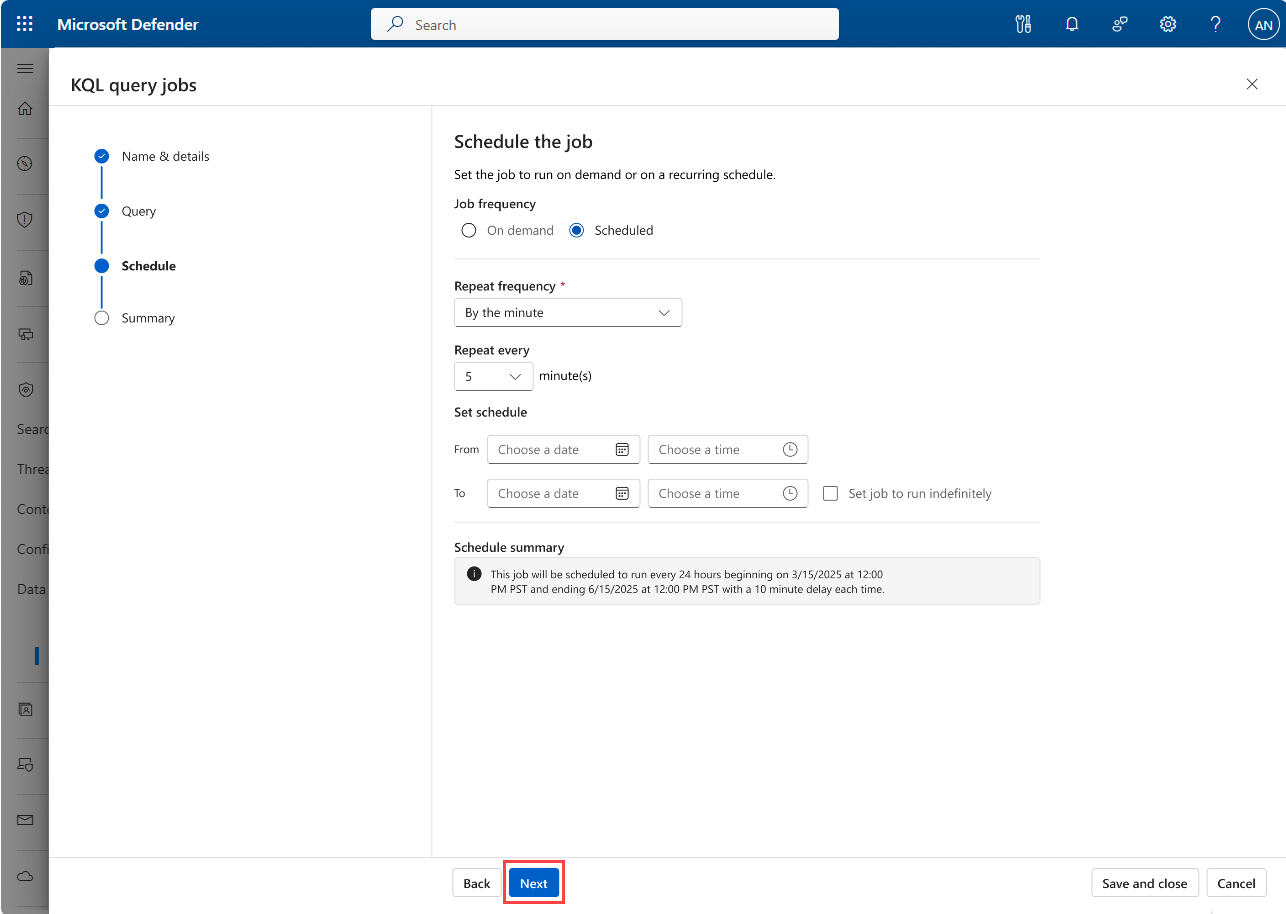1286x914 pixels.
Task: Open the Repeat every minutes dropdown
Action: tap(493, 377)
